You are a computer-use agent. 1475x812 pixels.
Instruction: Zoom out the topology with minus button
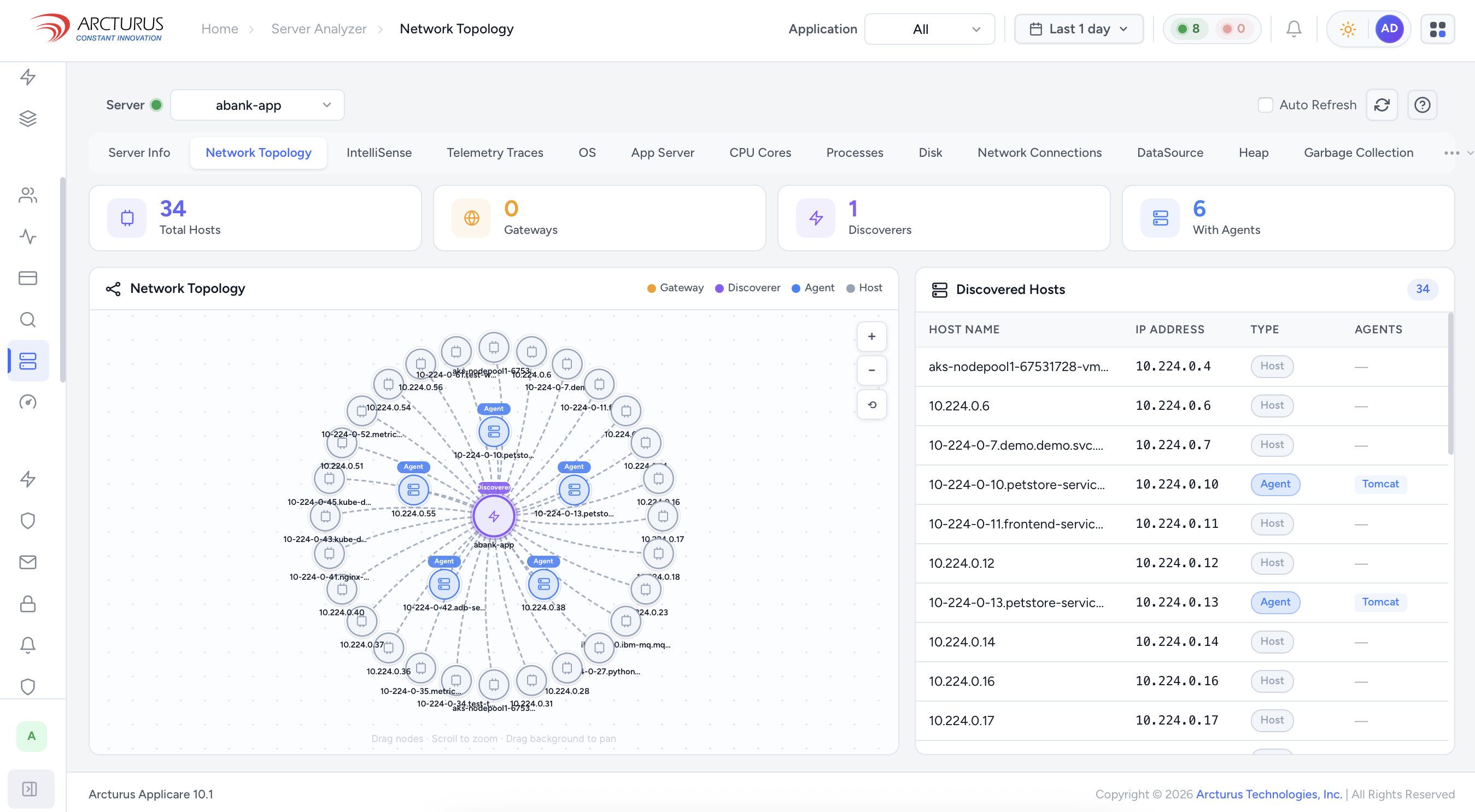tap(871, 370)
